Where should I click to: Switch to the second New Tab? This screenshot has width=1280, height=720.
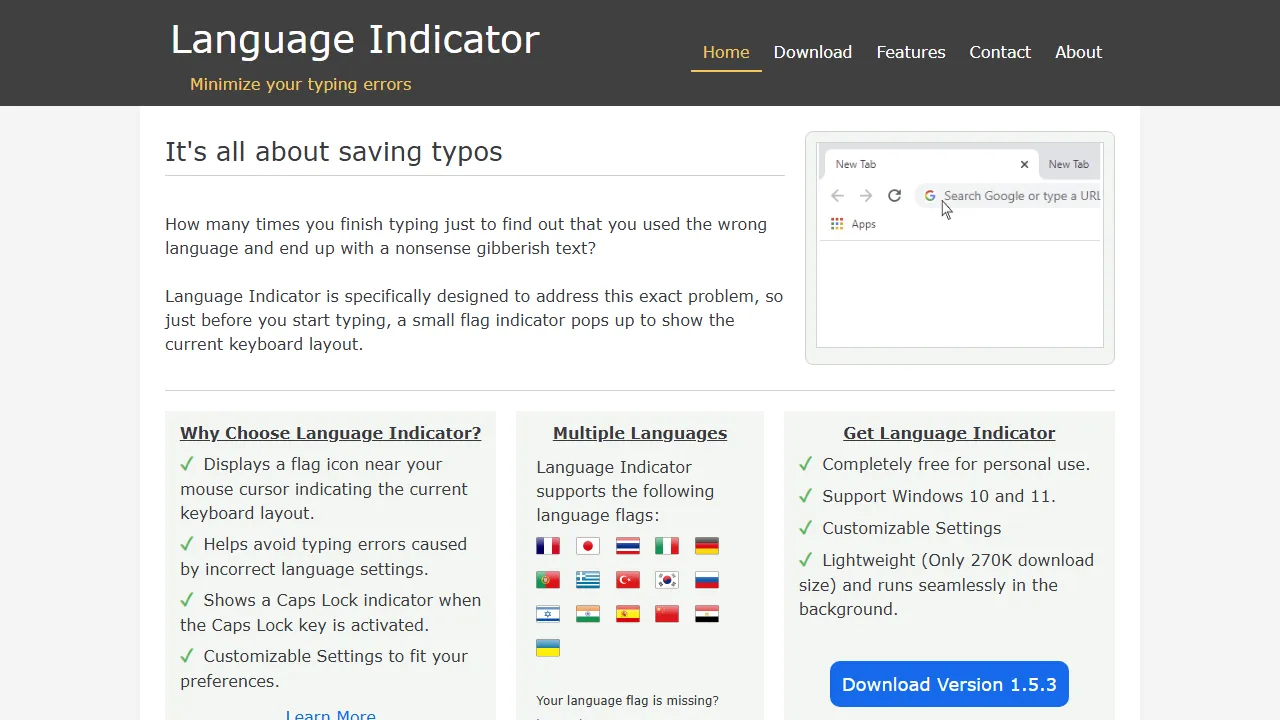(x=1068, y=163)
